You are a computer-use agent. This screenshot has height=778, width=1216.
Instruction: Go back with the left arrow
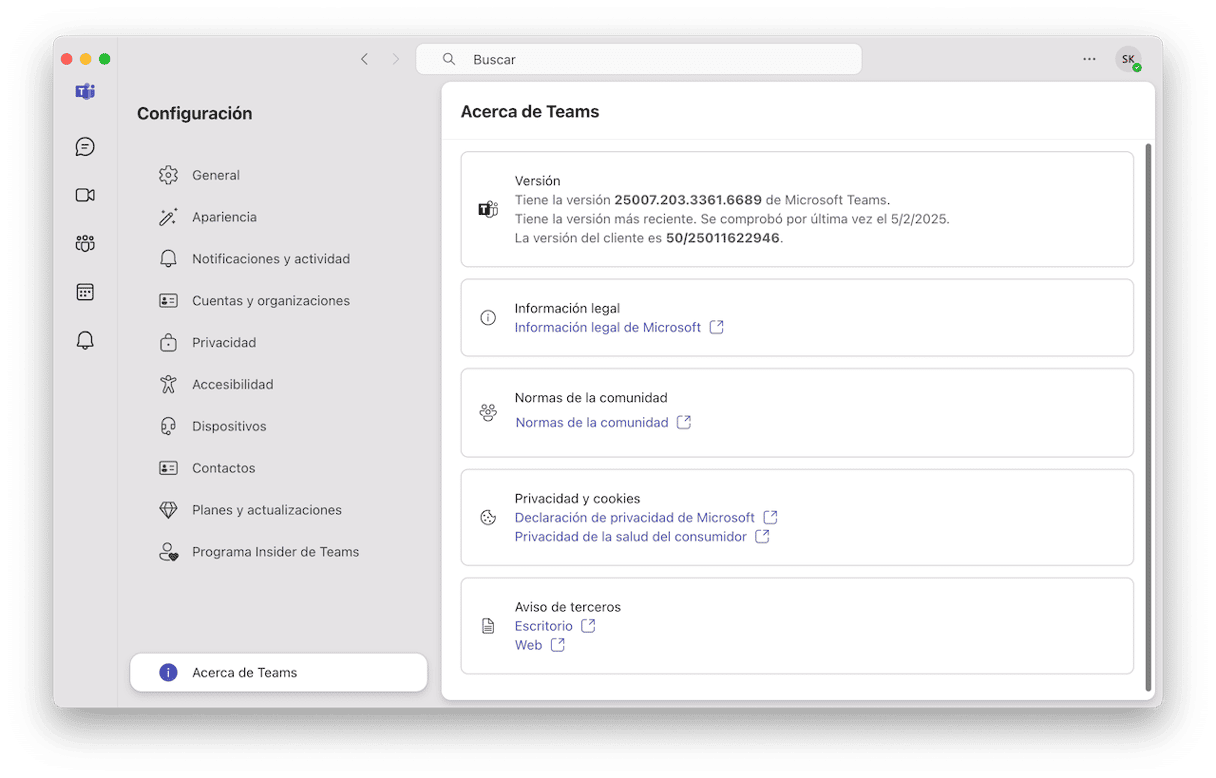[x=364, y=59]
